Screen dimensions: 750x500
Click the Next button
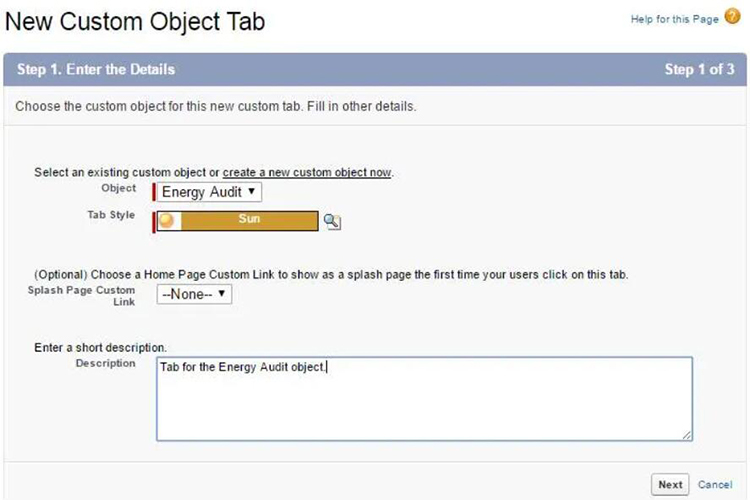coord(670,485)
